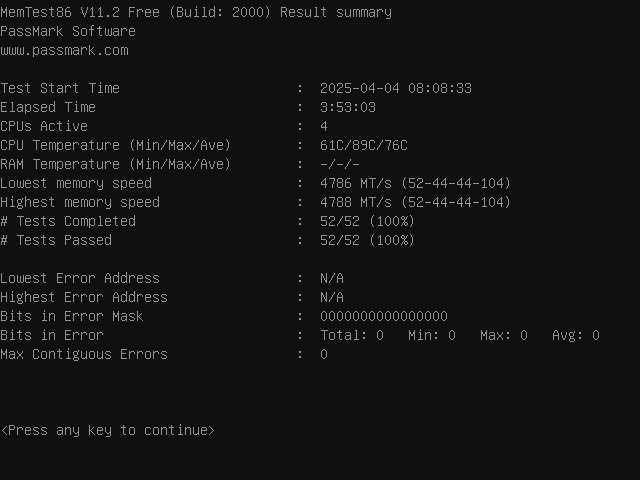
Task: Click the Tests Passed 52/52 value
Action: pyautogui.click(x=367, y=240)
